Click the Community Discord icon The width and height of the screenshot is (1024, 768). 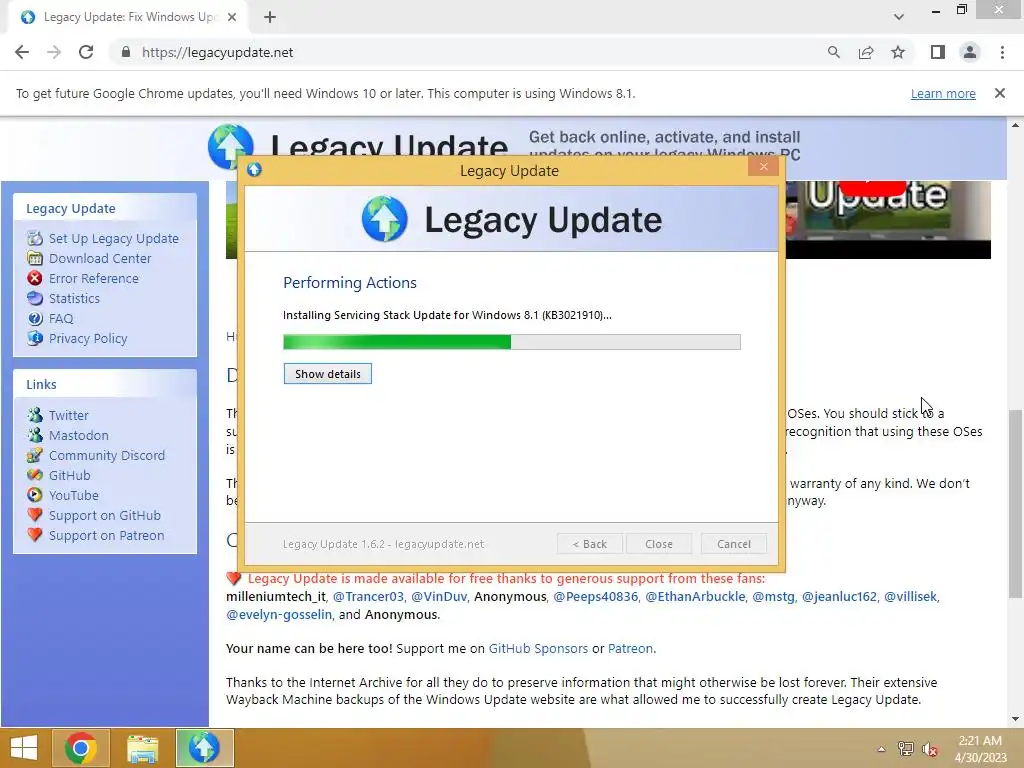35,455
